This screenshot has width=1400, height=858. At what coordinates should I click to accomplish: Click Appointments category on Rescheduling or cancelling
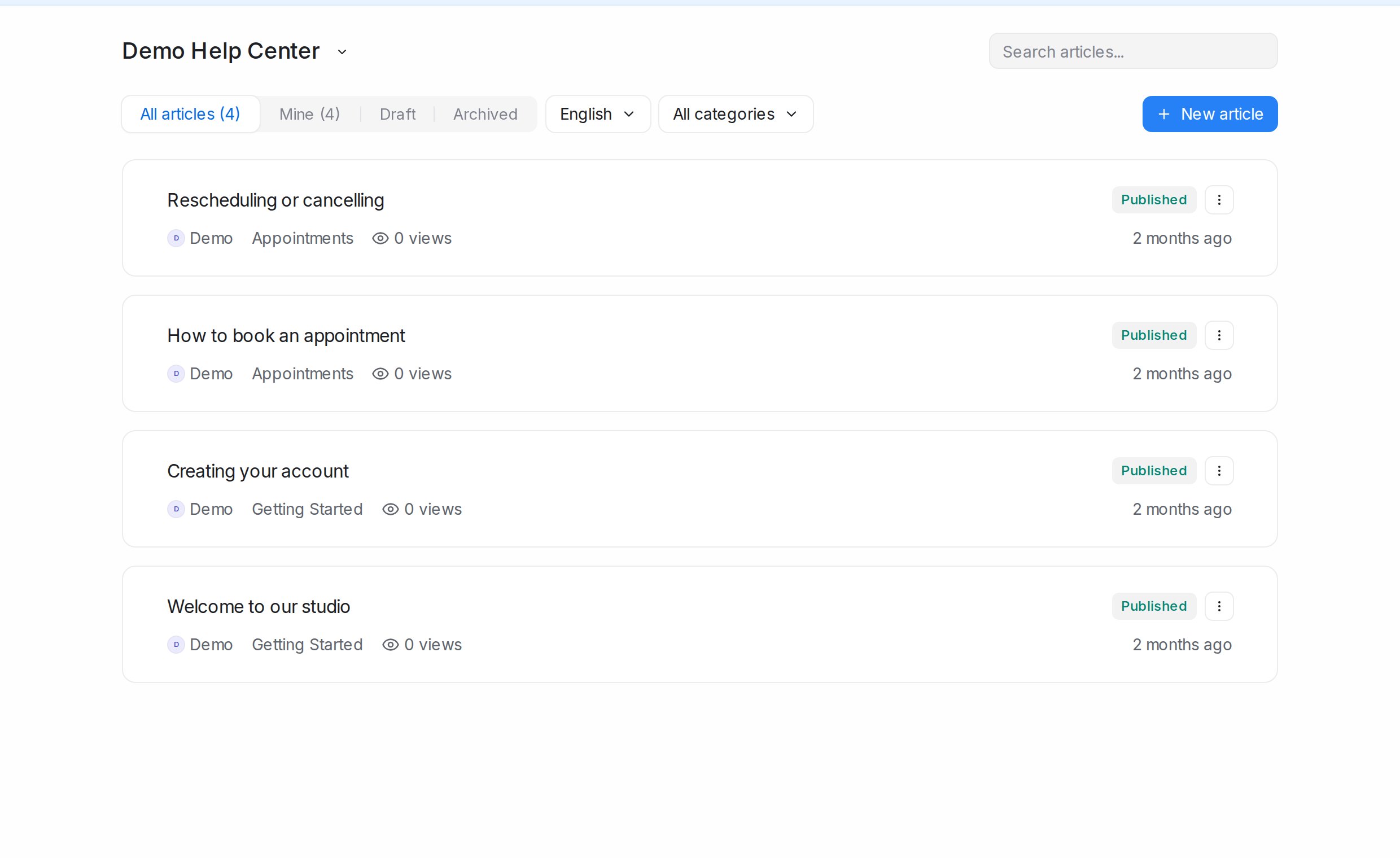302,239
